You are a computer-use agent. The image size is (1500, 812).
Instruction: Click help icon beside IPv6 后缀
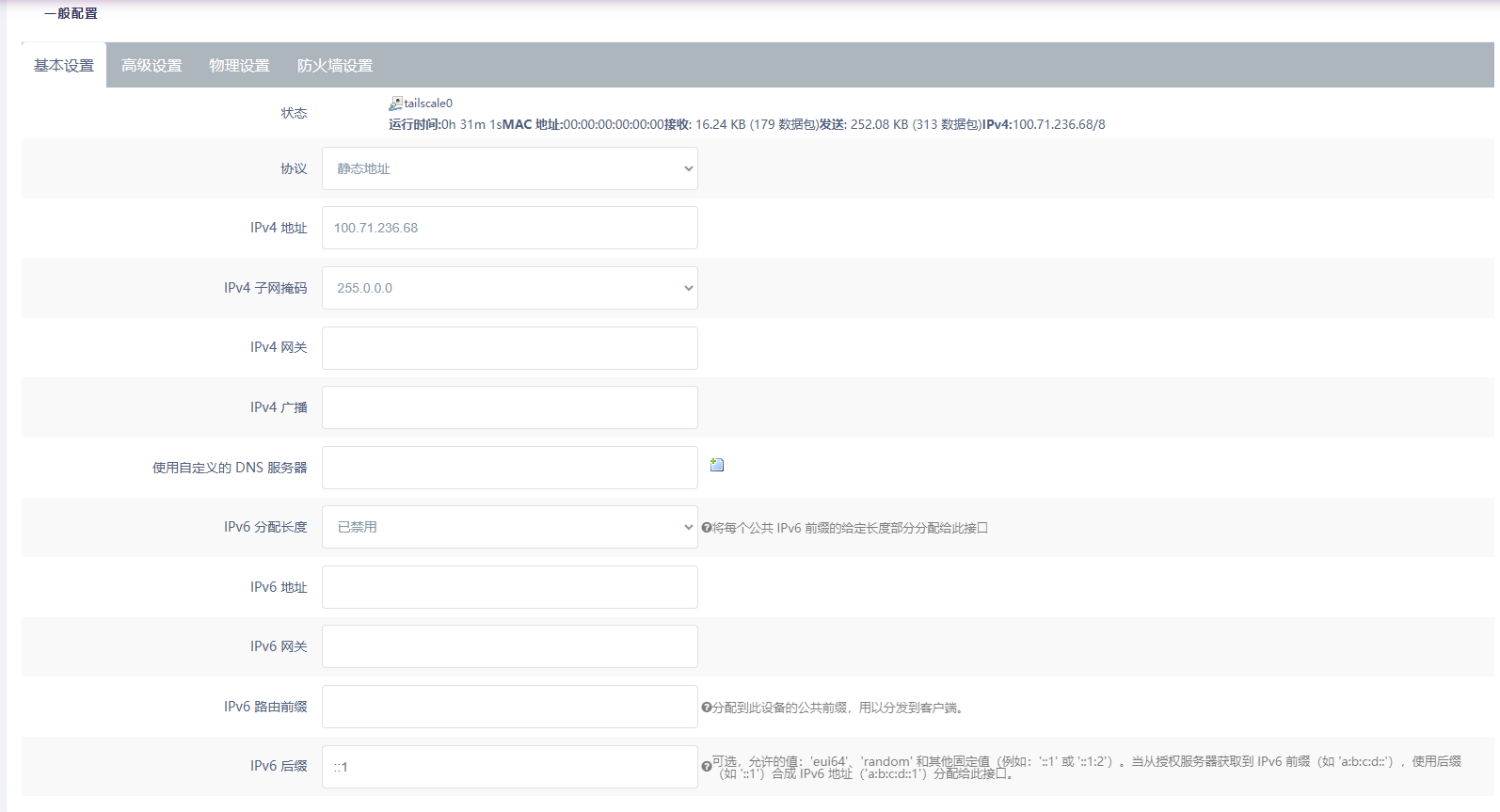[706, 767]
